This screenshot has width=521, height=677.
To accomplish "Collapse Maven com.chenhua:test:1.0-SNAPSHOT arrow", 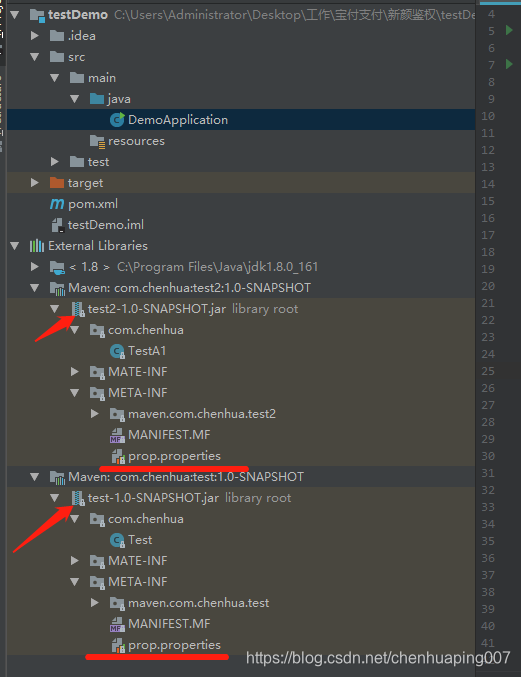I will 35,477.
